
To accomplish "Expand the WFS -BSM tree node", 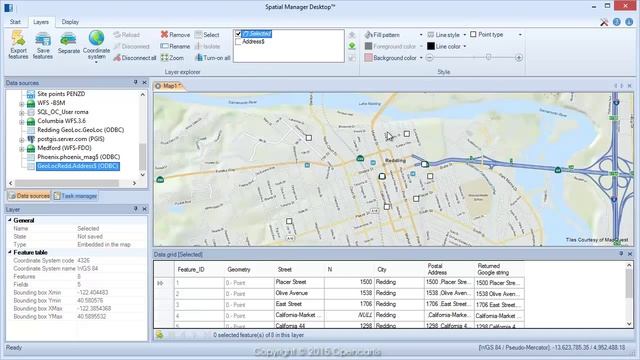I will pos(22,104).
